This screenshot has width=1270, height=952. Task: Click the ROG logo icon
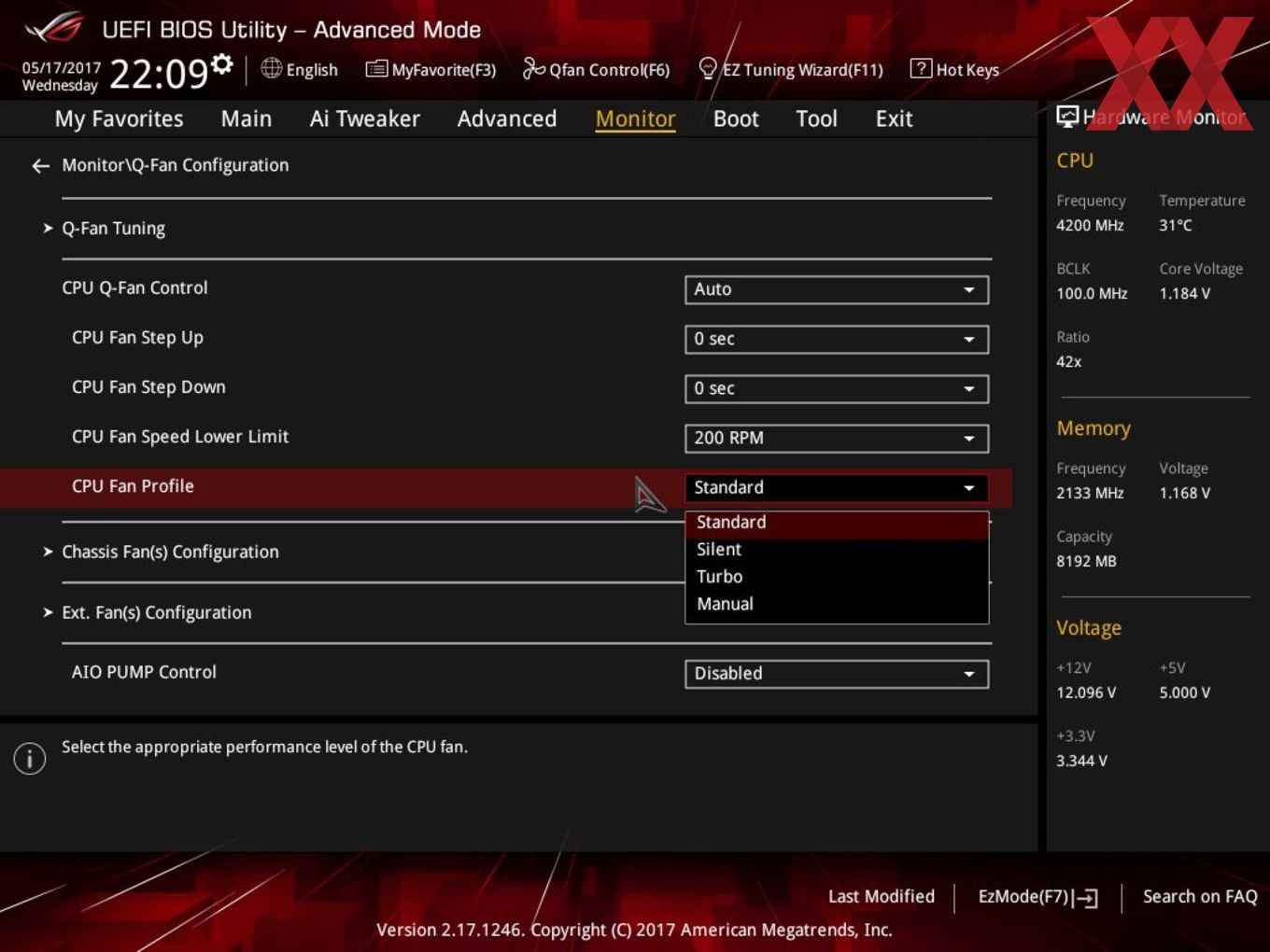[53, 28]
